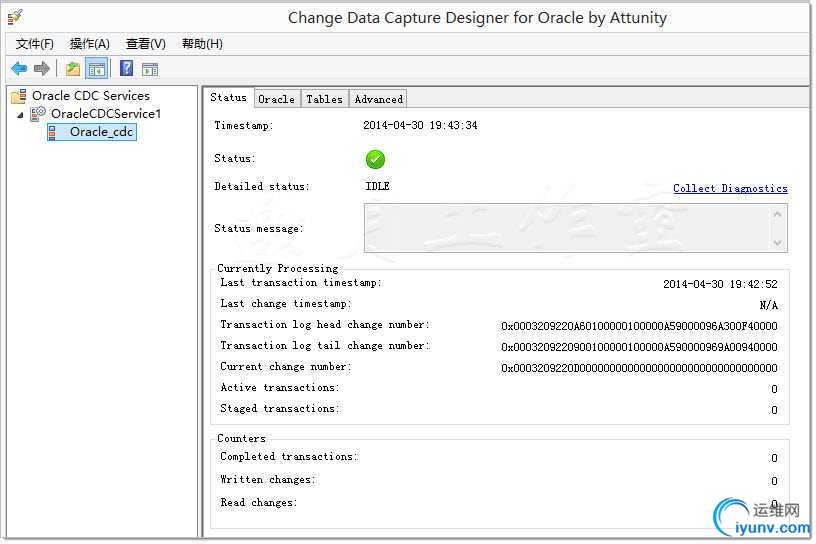The width and height of the screenshot is (816, 544).
Task: Click the grey Forward arrow toolbar icon
Action: click(42, 68)
